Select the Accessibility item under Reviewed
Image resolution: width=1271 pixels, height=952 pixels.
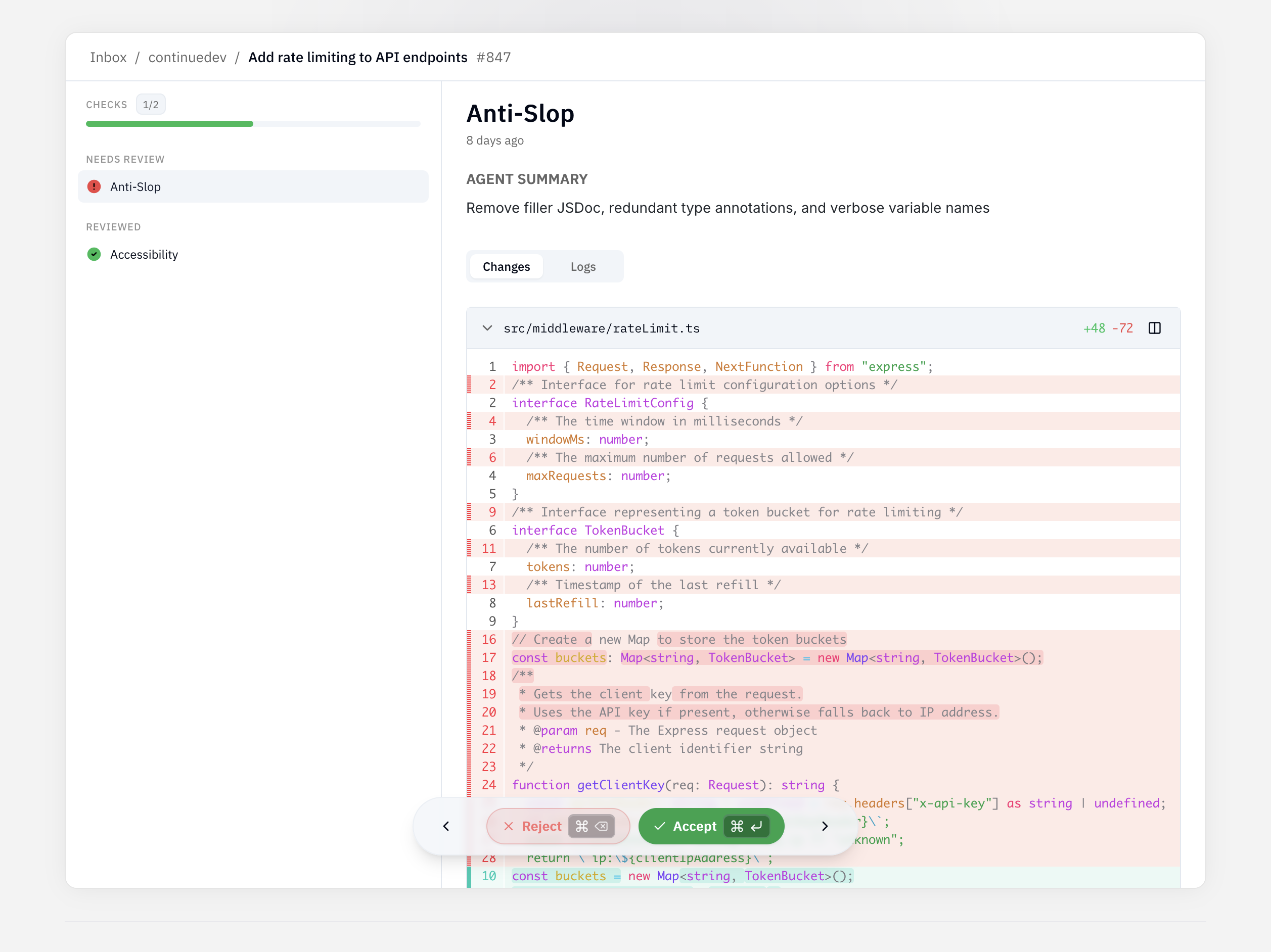pyautogui.click(x=144, y=254)
